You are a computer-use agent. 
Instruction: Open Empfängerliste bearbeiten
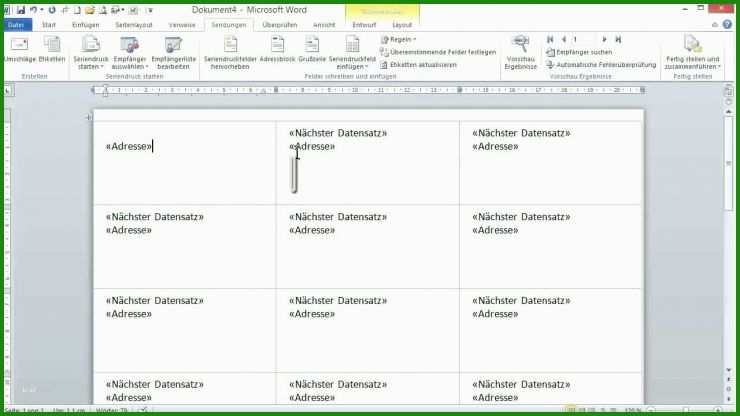(x=173, y=52)
